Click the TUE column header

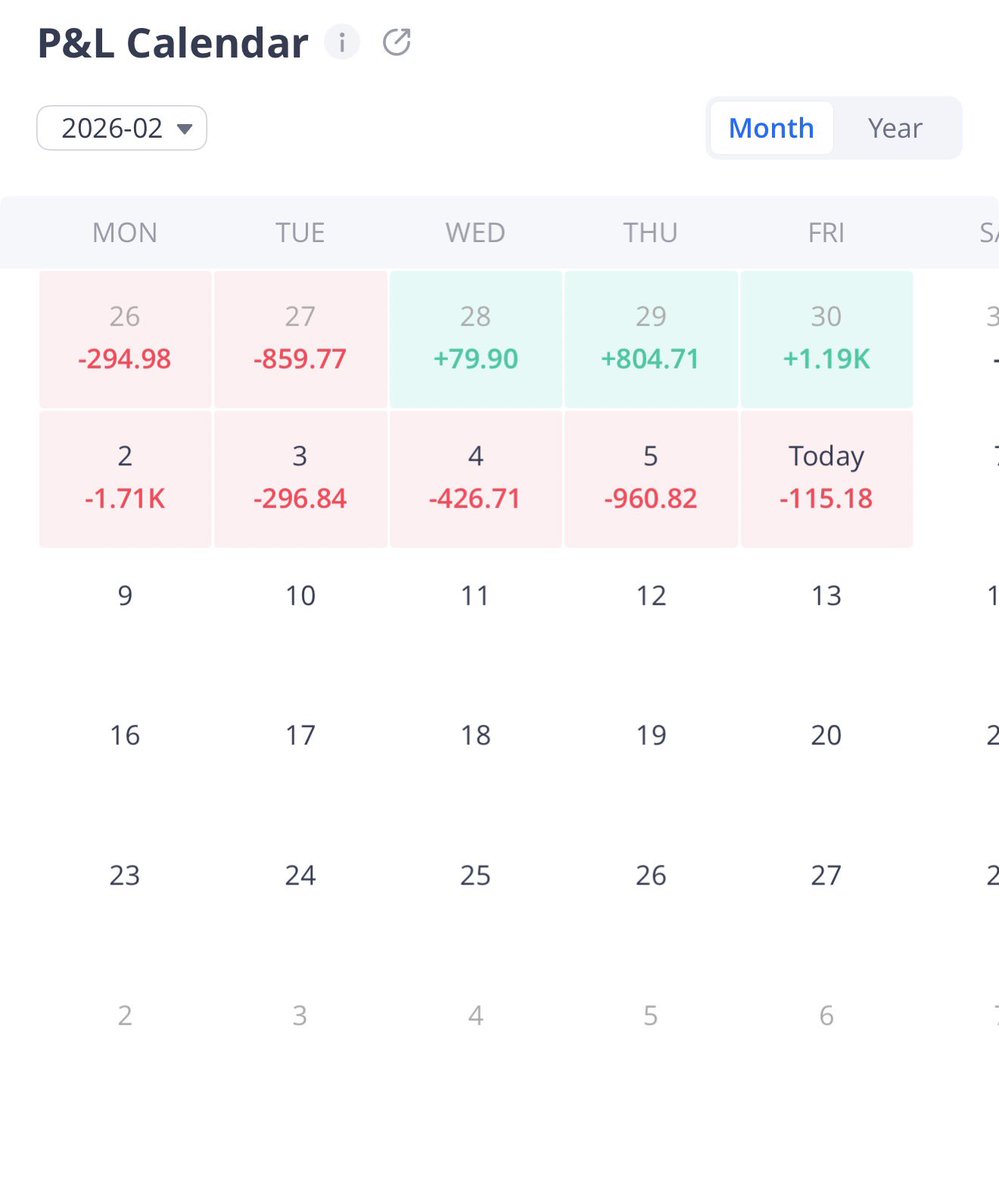[x=300, y=233]
